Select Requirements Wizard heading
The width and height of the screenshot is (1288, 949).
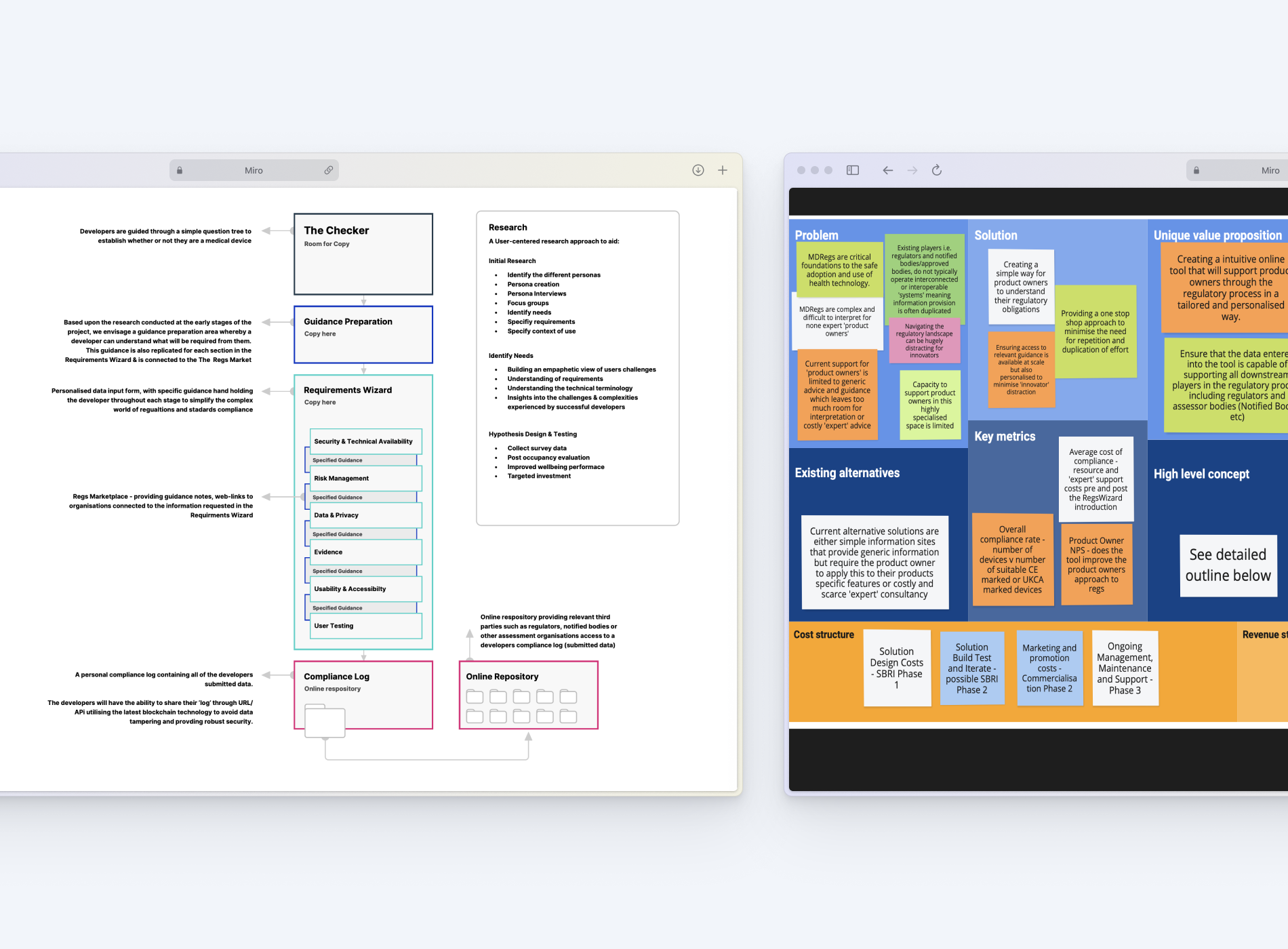point(348,390)
